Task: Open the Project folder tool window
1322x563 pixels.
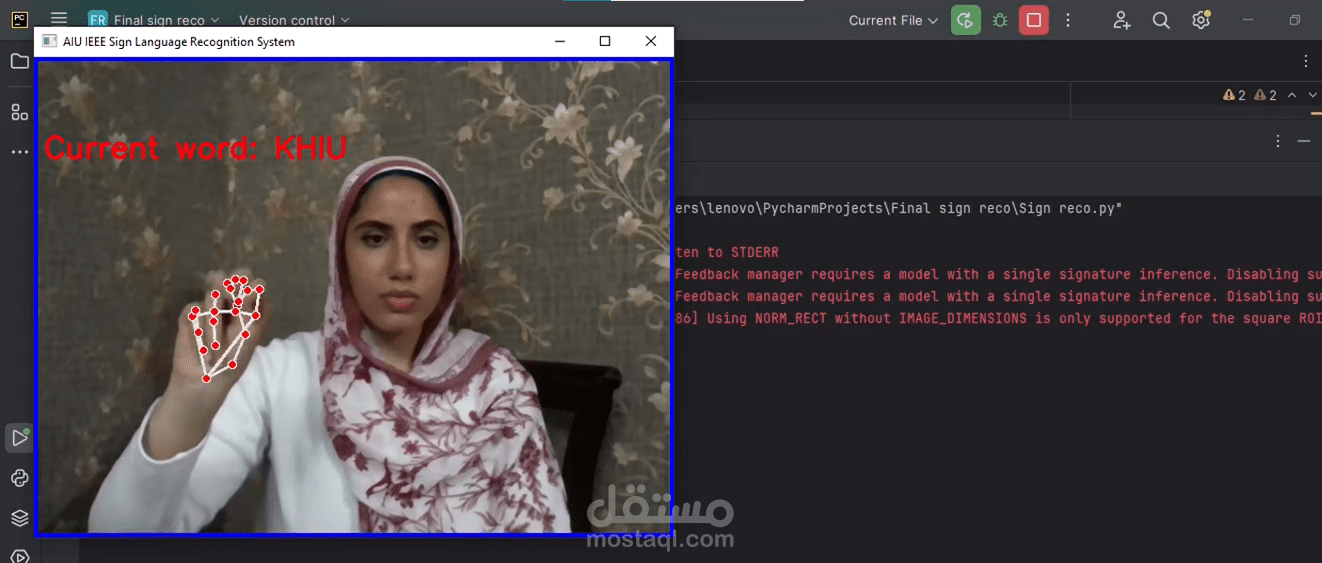Action: [x=19, y=61]
